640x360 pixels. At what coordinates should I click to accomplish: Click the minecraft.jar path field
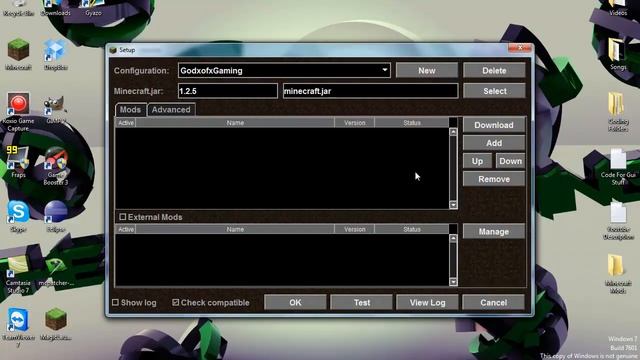tap(370, 91)
